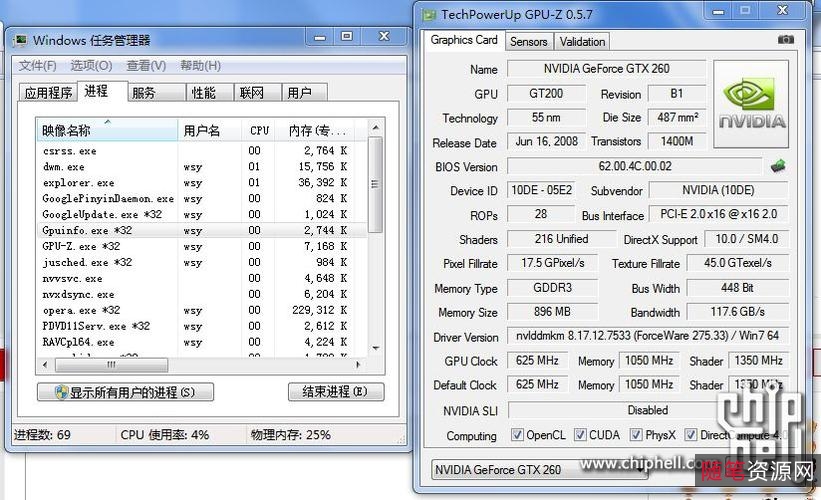Select the jusched.exe *32 process row
The height and width of the screenshot is (500, 821).
point(202,262)
